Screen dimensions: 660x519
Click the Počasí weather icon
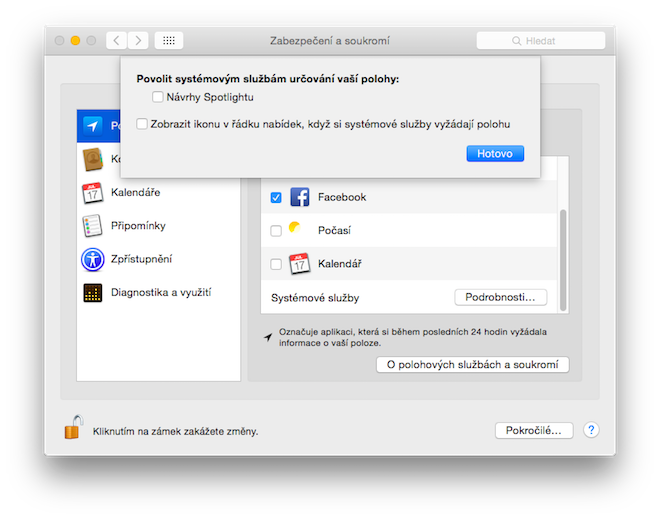pos(295,228)
